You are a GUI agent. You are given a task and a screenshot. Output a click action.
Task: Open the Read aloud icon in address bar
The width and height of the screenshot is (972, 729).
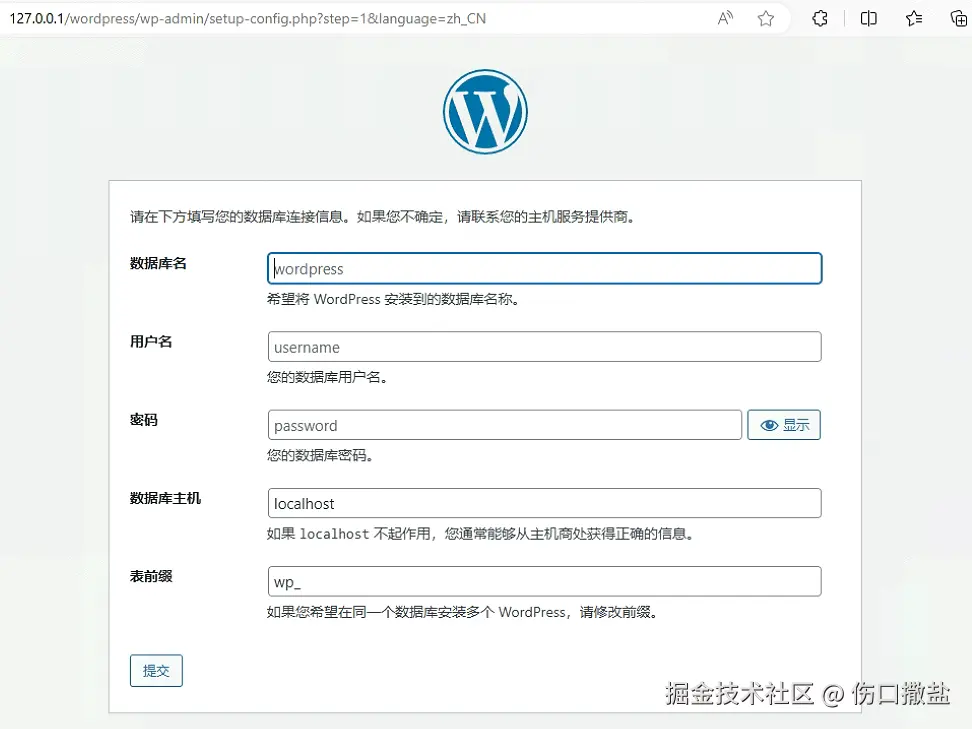pos(725,19)
